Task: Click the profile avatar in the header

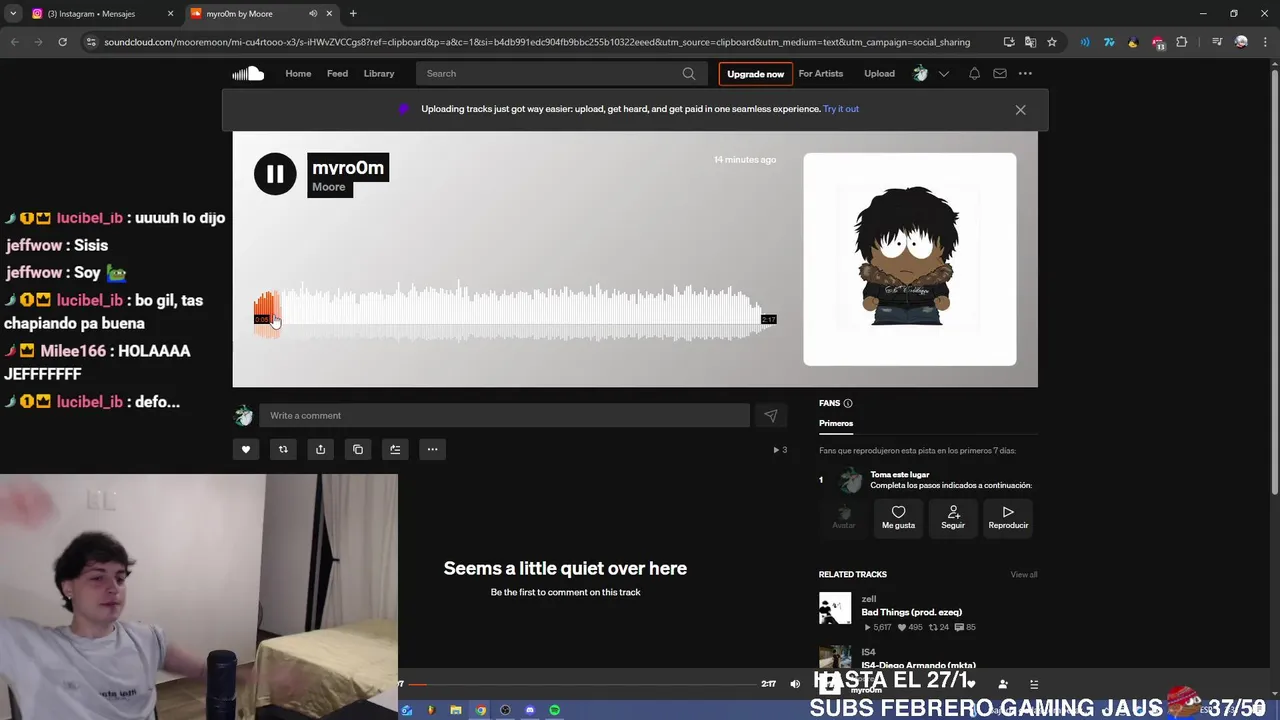Action: tap(921, 73)
